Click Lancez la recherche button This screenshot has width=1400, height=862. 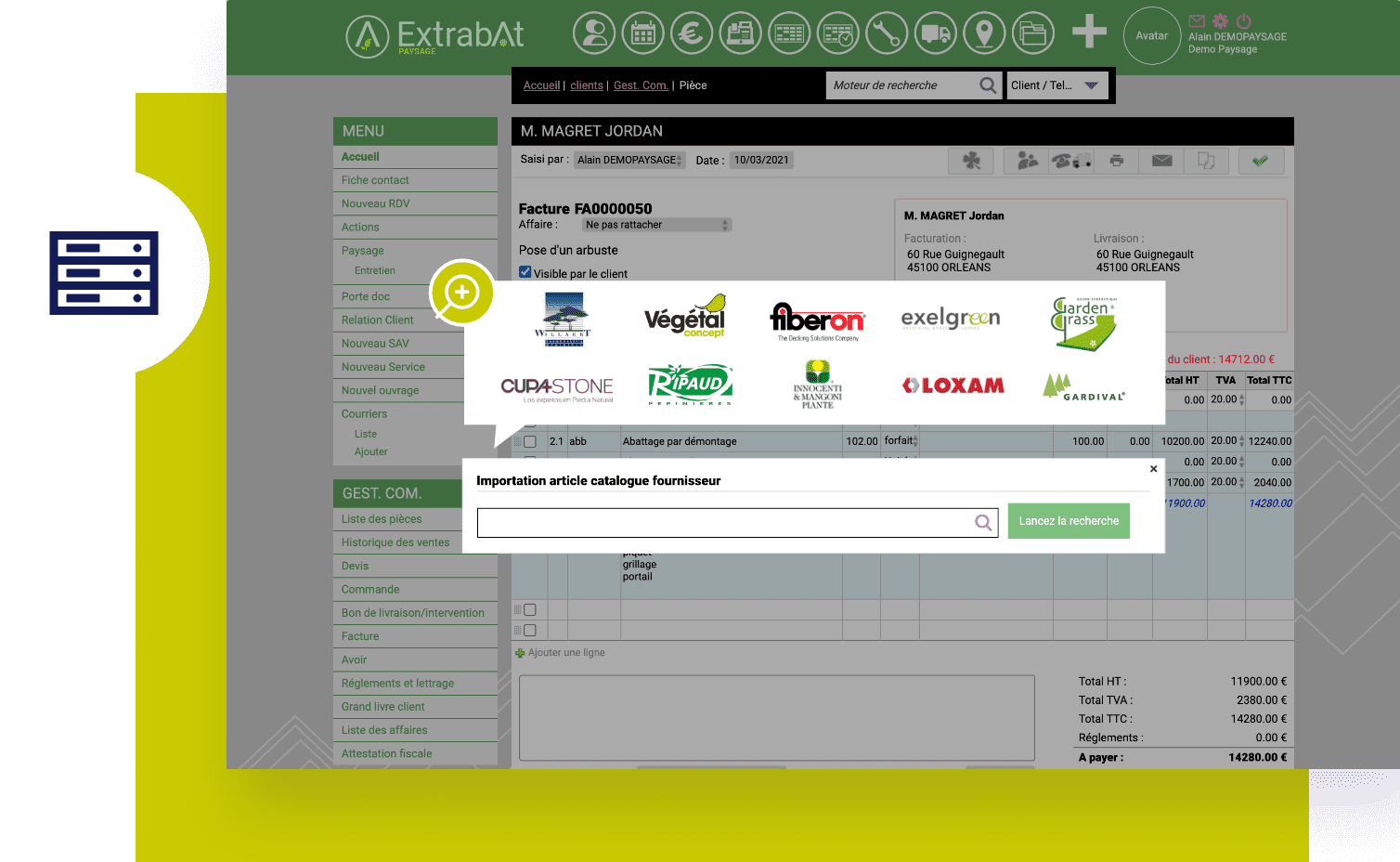[x=1069, y=521]
